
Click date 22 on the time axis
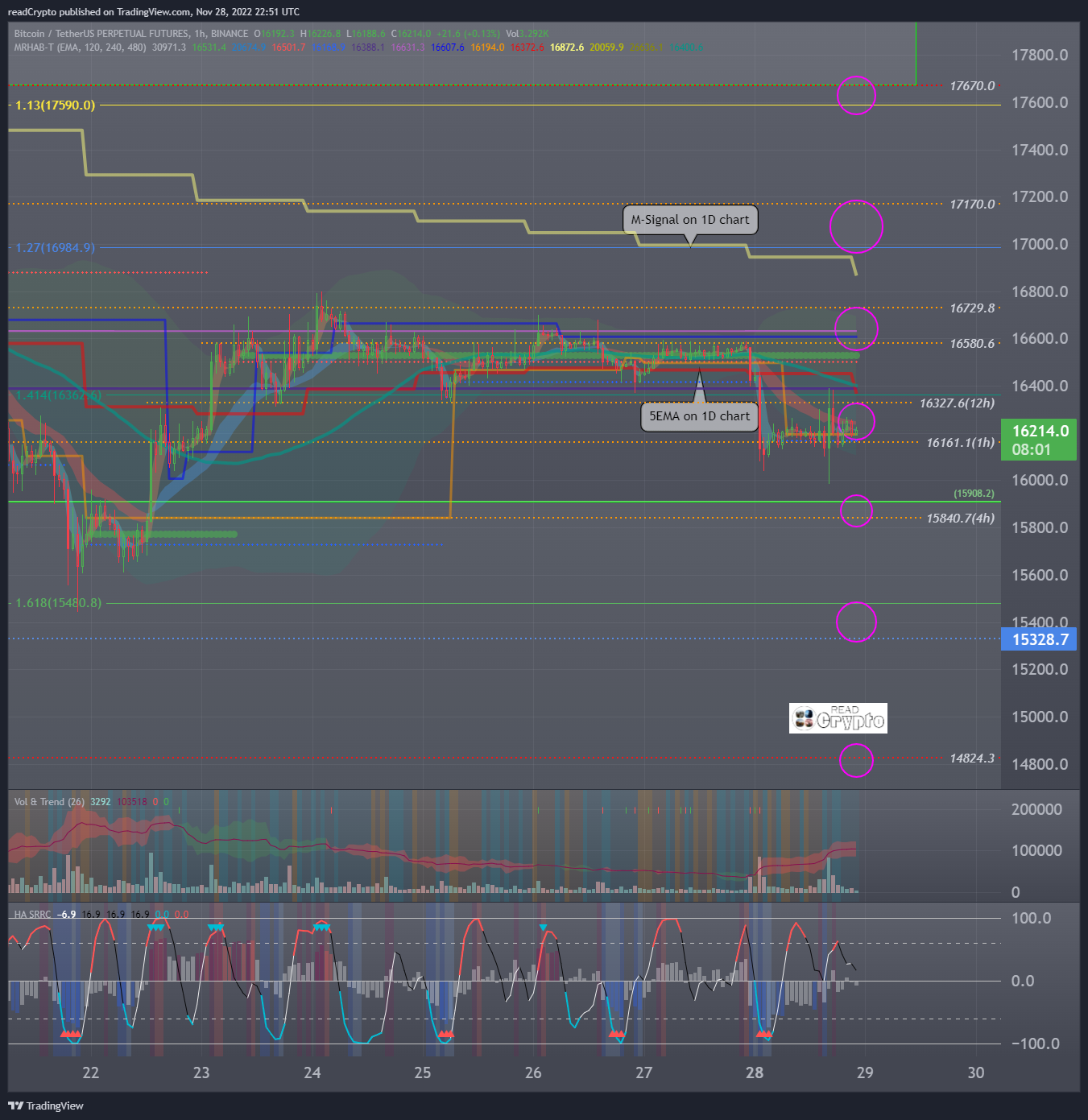[91, 1072]
